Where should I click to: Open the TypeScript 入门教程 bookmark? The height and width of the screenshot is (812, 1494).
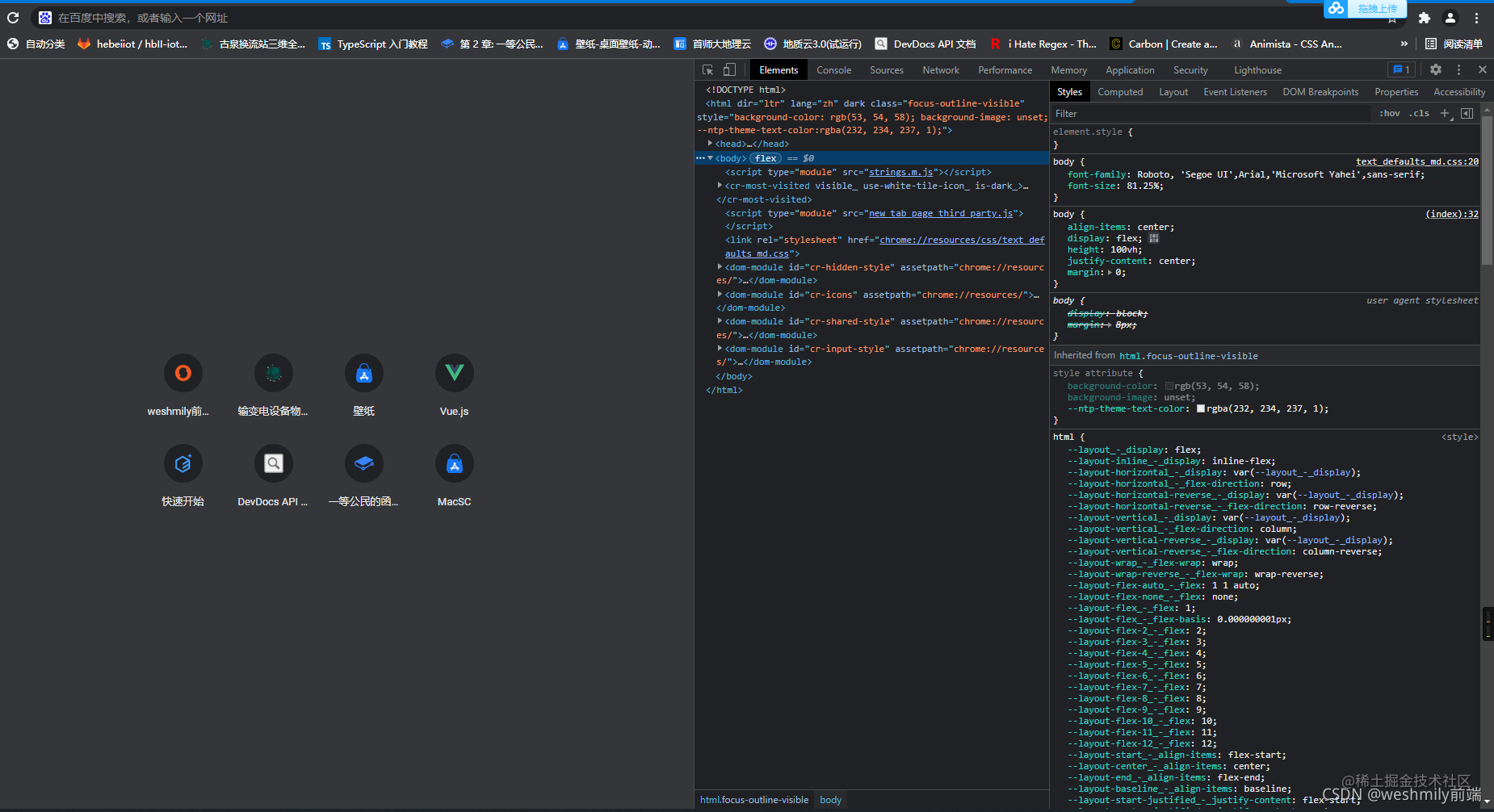(373, 44)
